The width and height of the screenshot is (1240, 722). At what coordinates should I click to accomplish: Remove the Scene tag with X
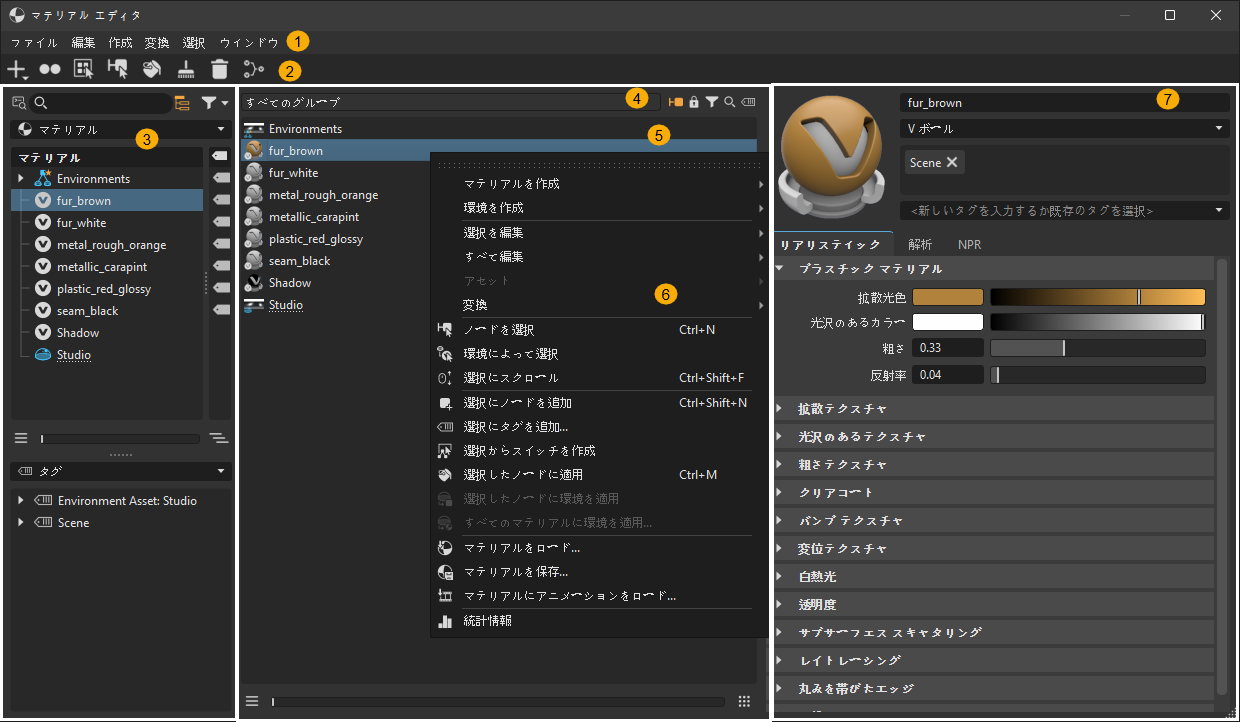(x=952, y=162)
